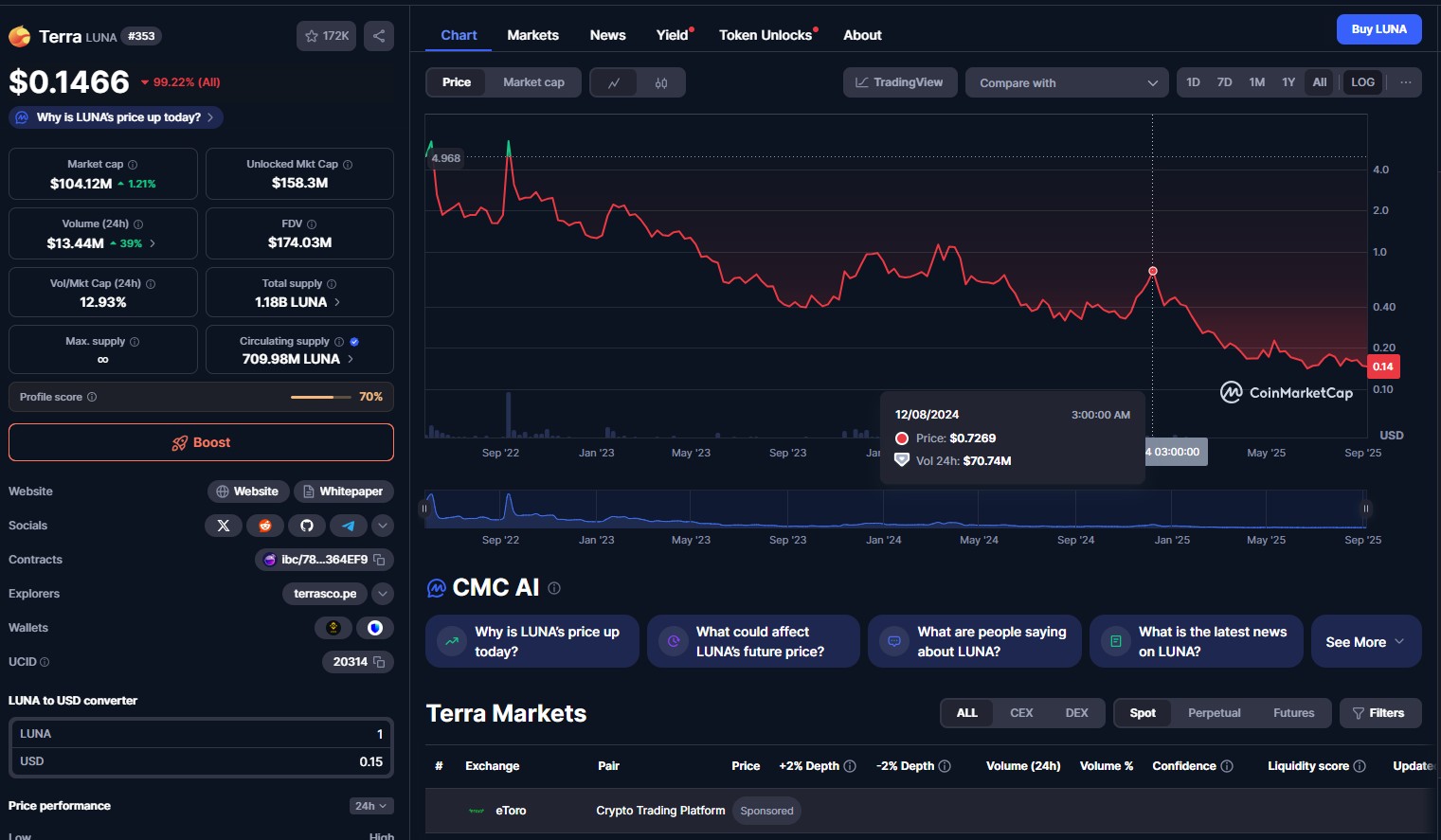The height and width of the screenshot is (840, 1441).
Task: Open the News tab
Action: click(x=607, y=35)
